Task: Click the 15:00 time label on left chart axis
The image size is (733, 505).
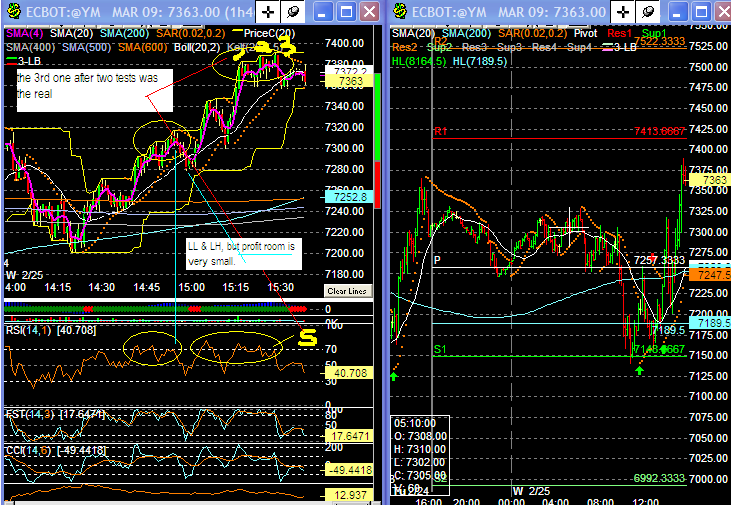Action: [191, 287]
